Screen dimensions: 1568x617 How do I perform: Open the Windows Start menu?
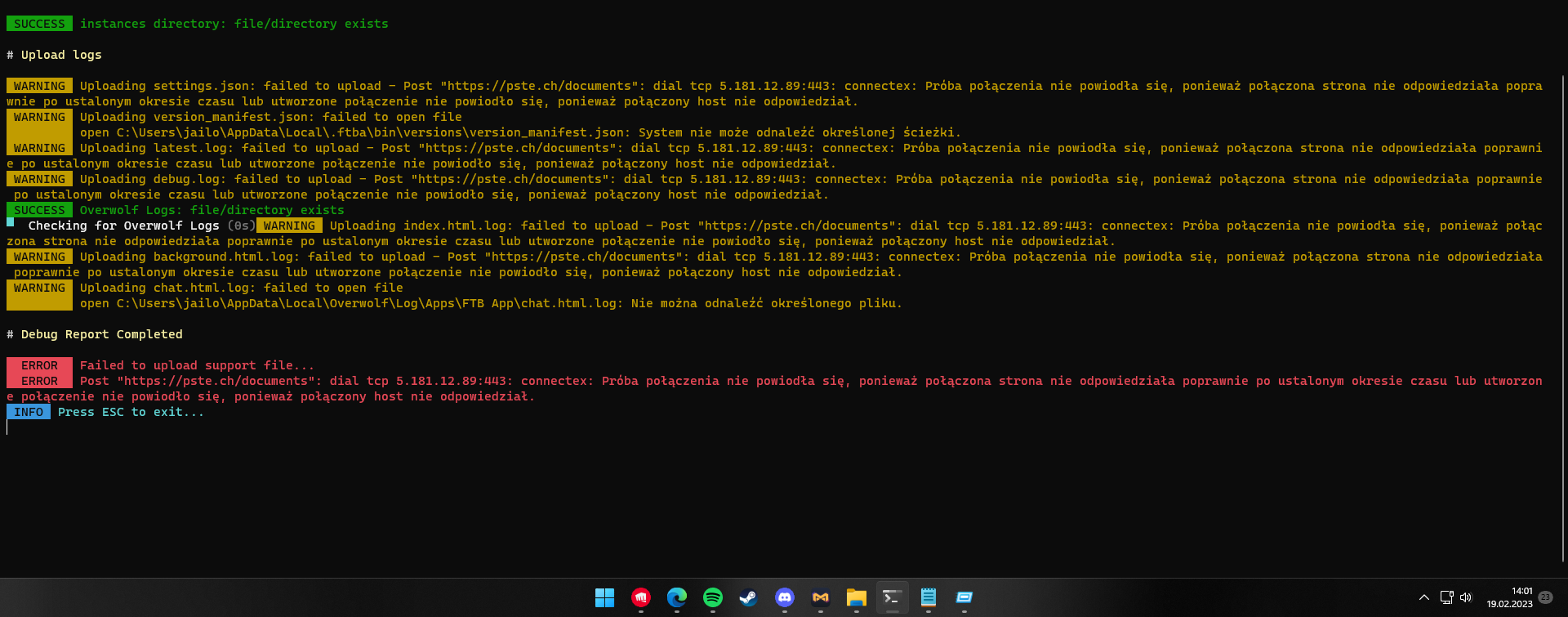[604, 597]
